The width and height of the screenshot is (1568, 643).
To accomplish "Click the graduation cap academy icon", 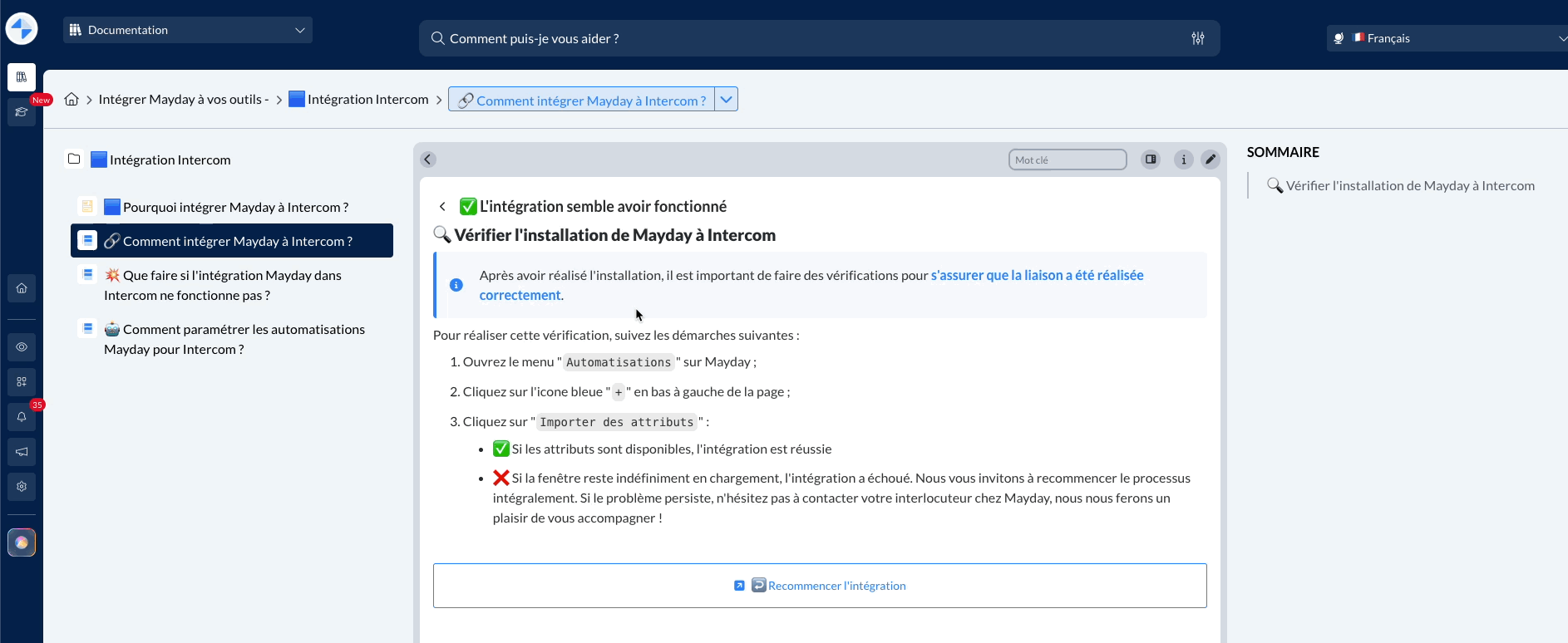I will pyautogui.click(x=22, y=112).
